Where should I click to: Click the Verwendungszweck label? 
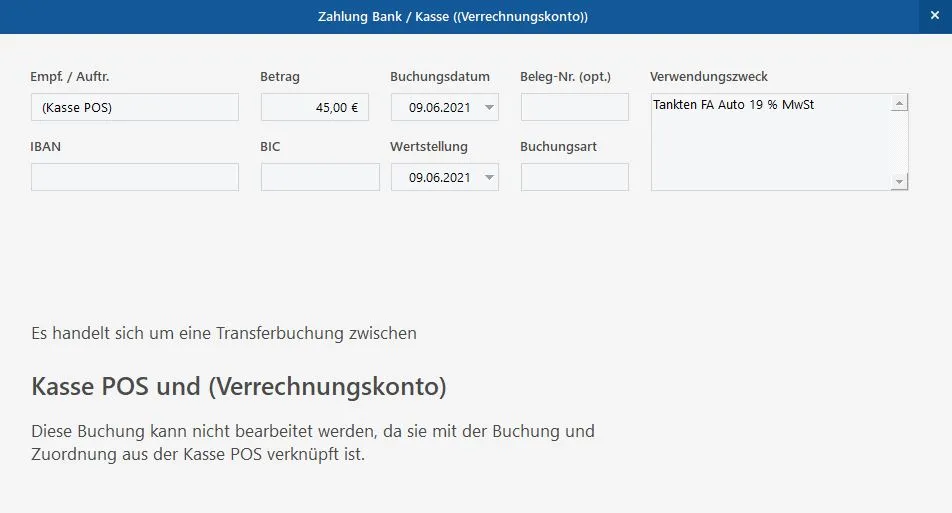pyautogui.click(x=708, y=77)
